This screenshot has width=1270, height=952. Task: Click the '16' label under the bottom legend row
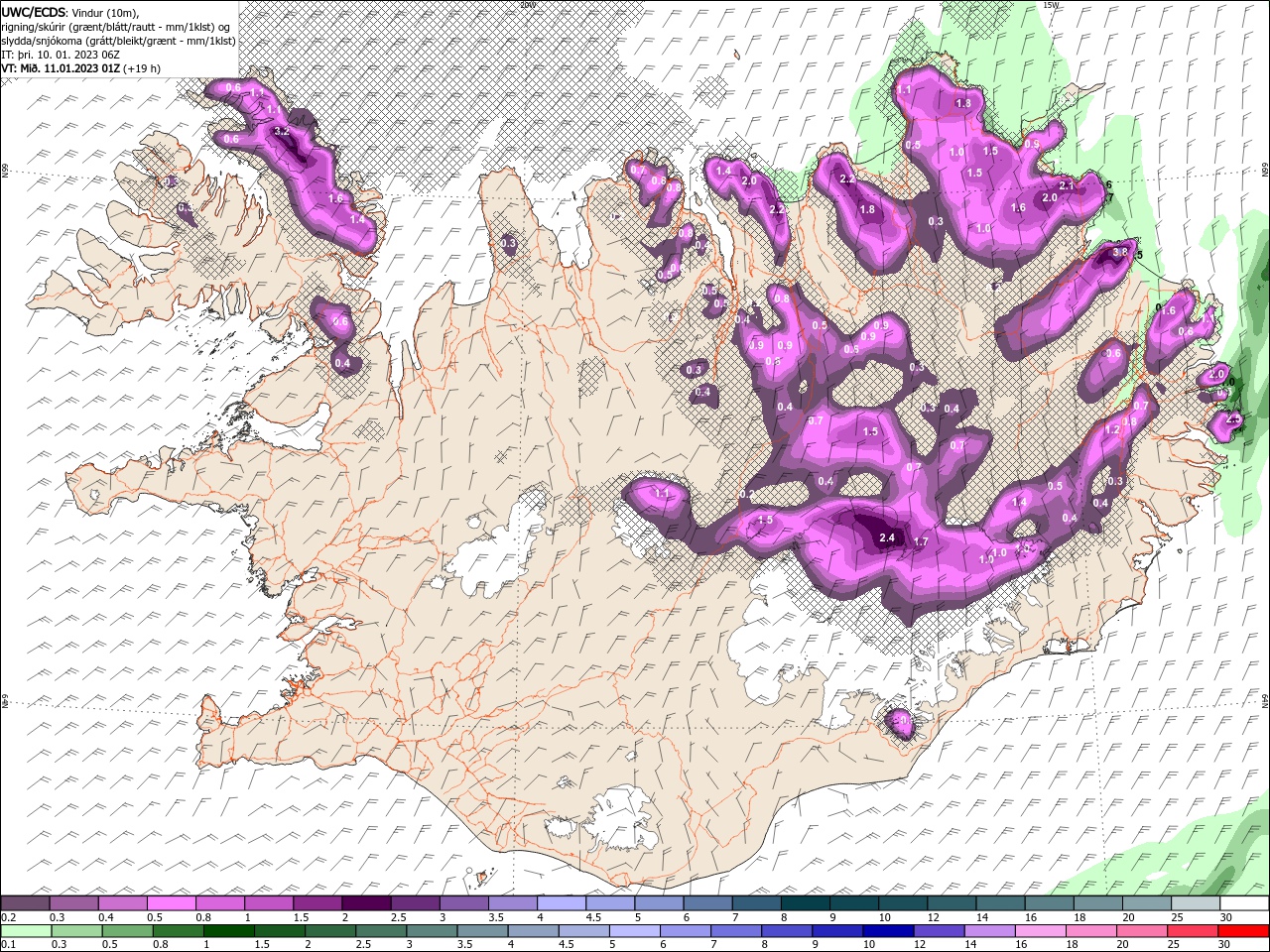tap(1021, 945)
